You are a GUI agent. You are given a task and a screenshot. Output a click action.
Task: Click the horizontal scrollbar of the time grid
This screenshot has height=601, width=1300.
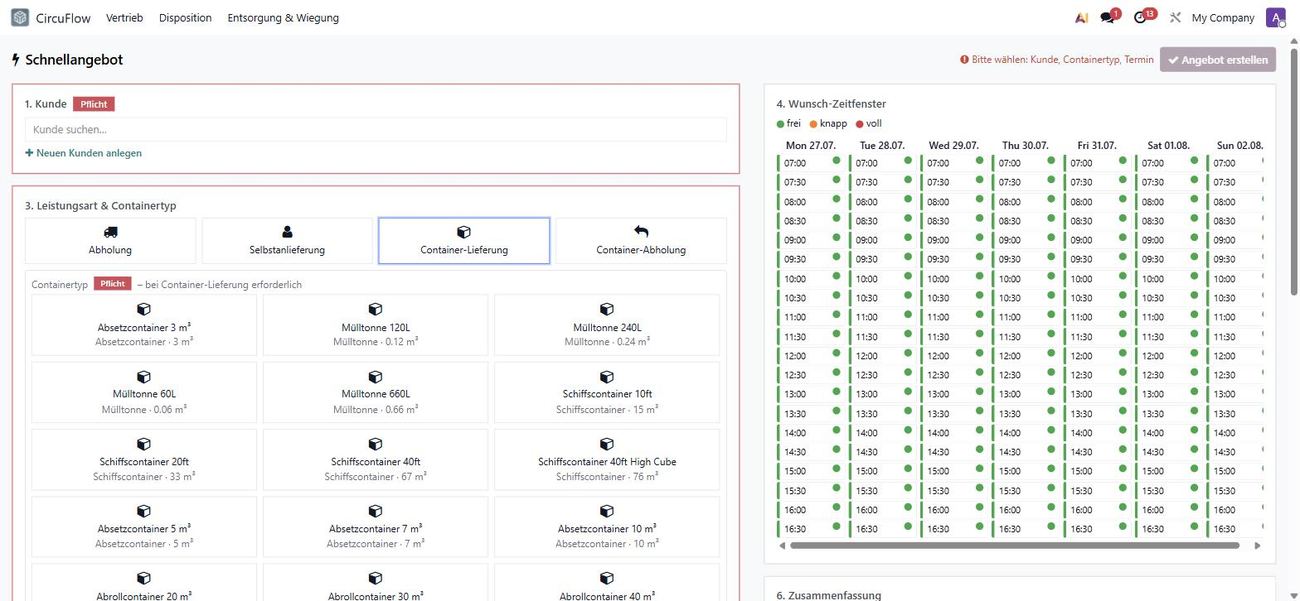click(x=1014, y=546)
